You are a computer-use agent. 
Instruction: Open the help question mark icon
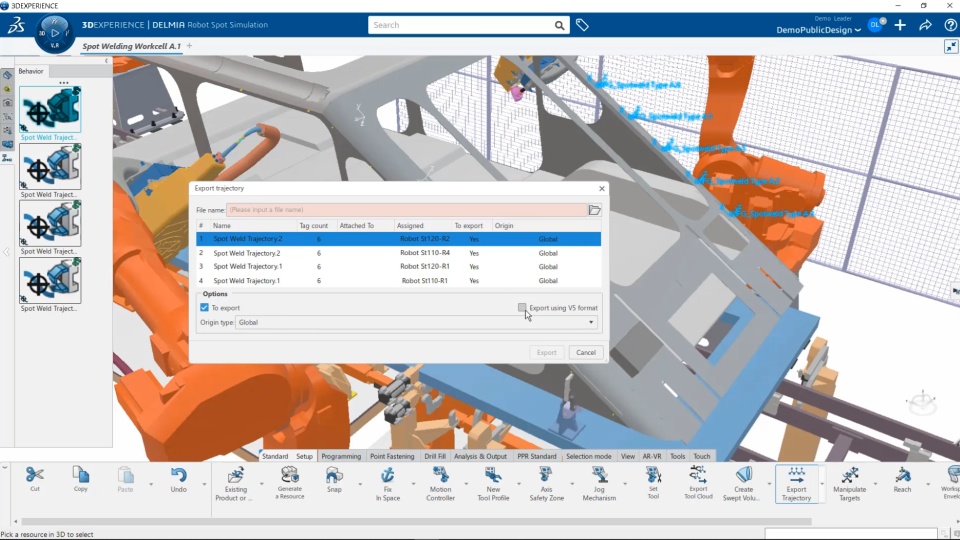tap(950, 25)
